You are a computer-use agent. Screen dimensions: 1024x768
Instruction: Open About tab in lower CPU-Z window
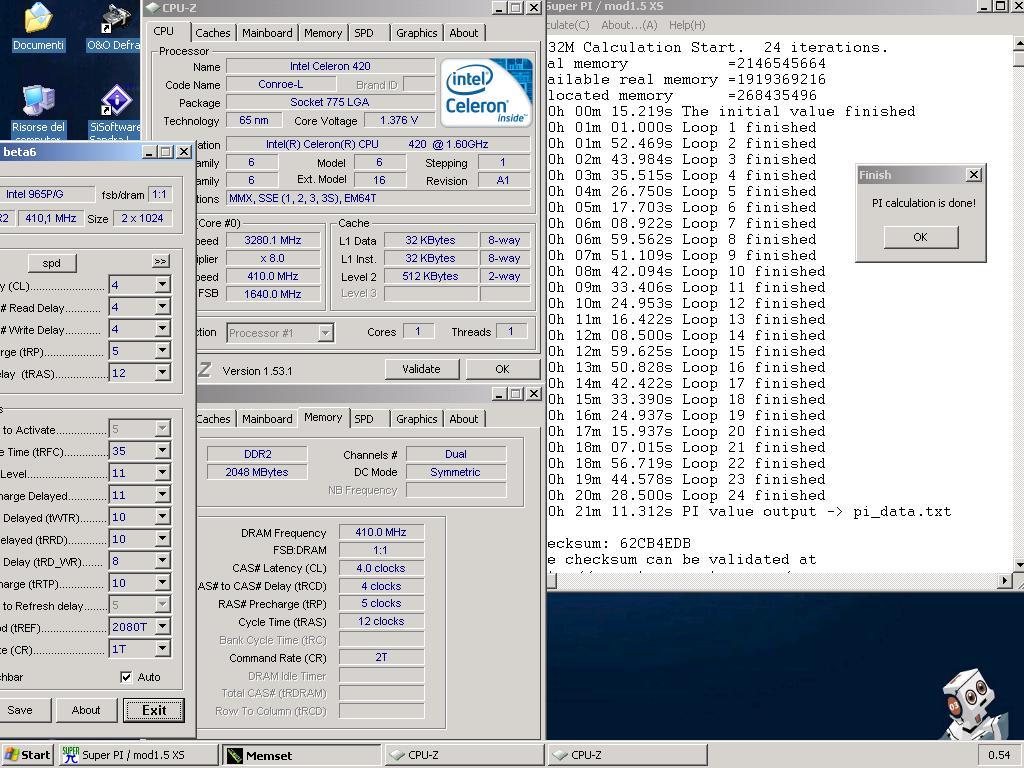pyautogui.click(x=464, y=419)
